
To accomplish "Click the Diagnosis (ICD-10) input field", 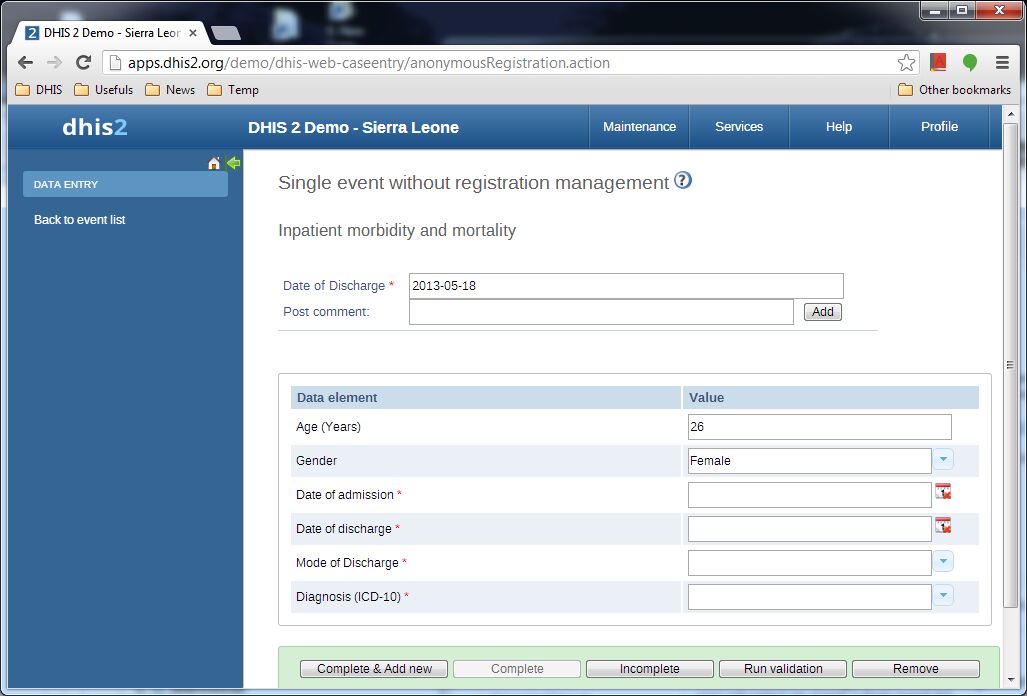I will click(x=810, y=597).
